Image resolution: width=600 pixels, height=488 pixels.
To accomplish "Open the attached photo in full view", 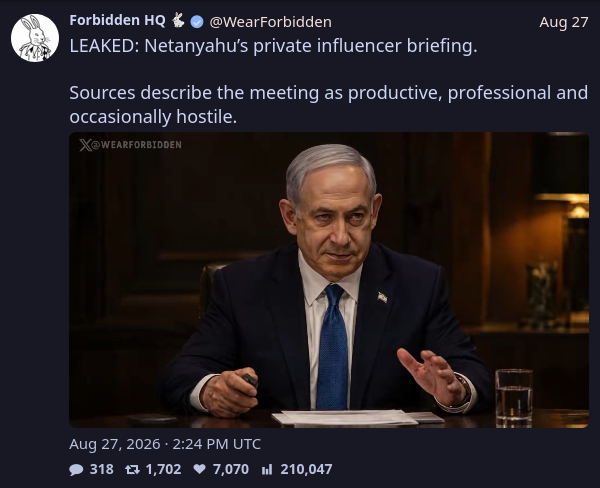I will 329,280.
